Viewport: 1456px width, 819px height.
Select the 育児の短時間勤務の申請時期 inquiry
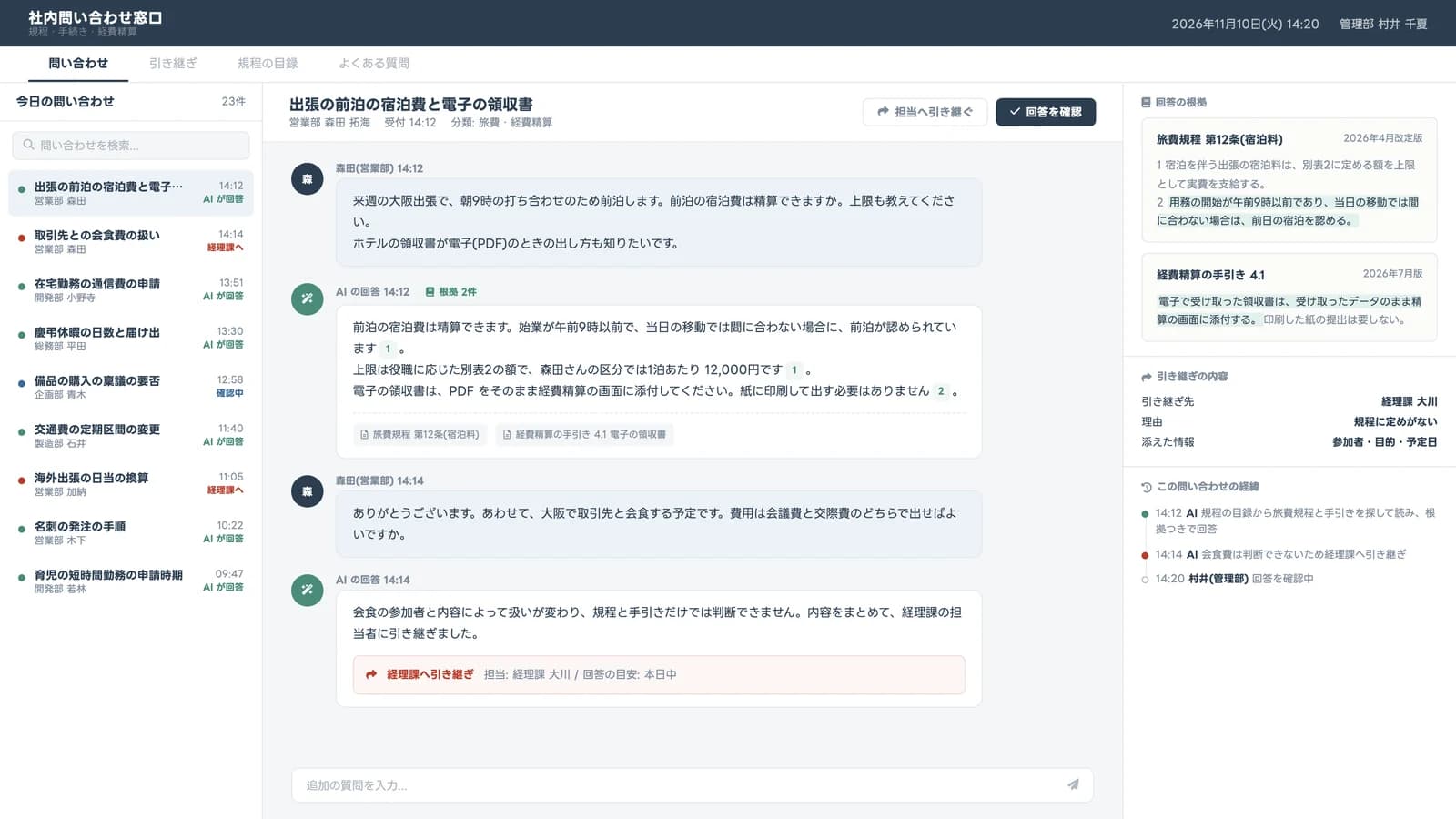pyautogui.click(x=131, y=581)
